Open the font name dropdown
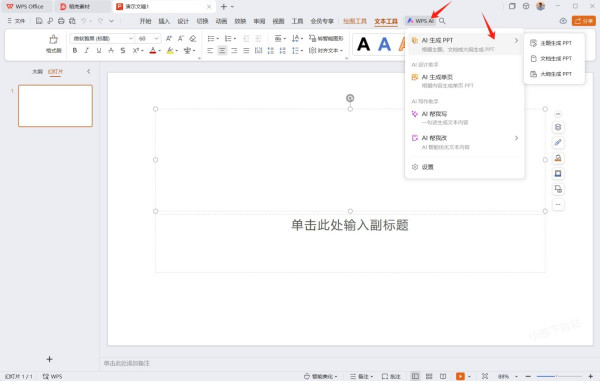This screenshot has height=381, width=600. coord(131,38)
